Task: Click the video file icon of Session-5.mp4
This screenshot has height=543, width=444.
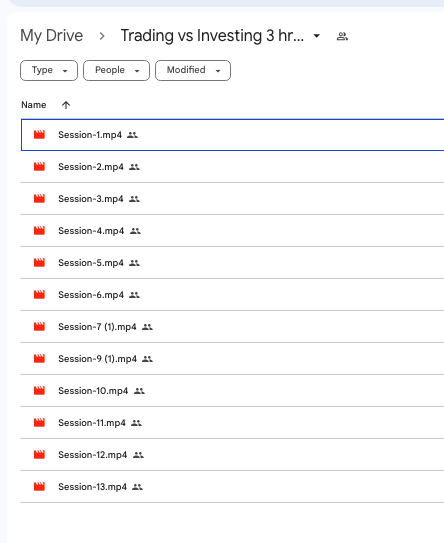Action: click(x=39, y=263)
